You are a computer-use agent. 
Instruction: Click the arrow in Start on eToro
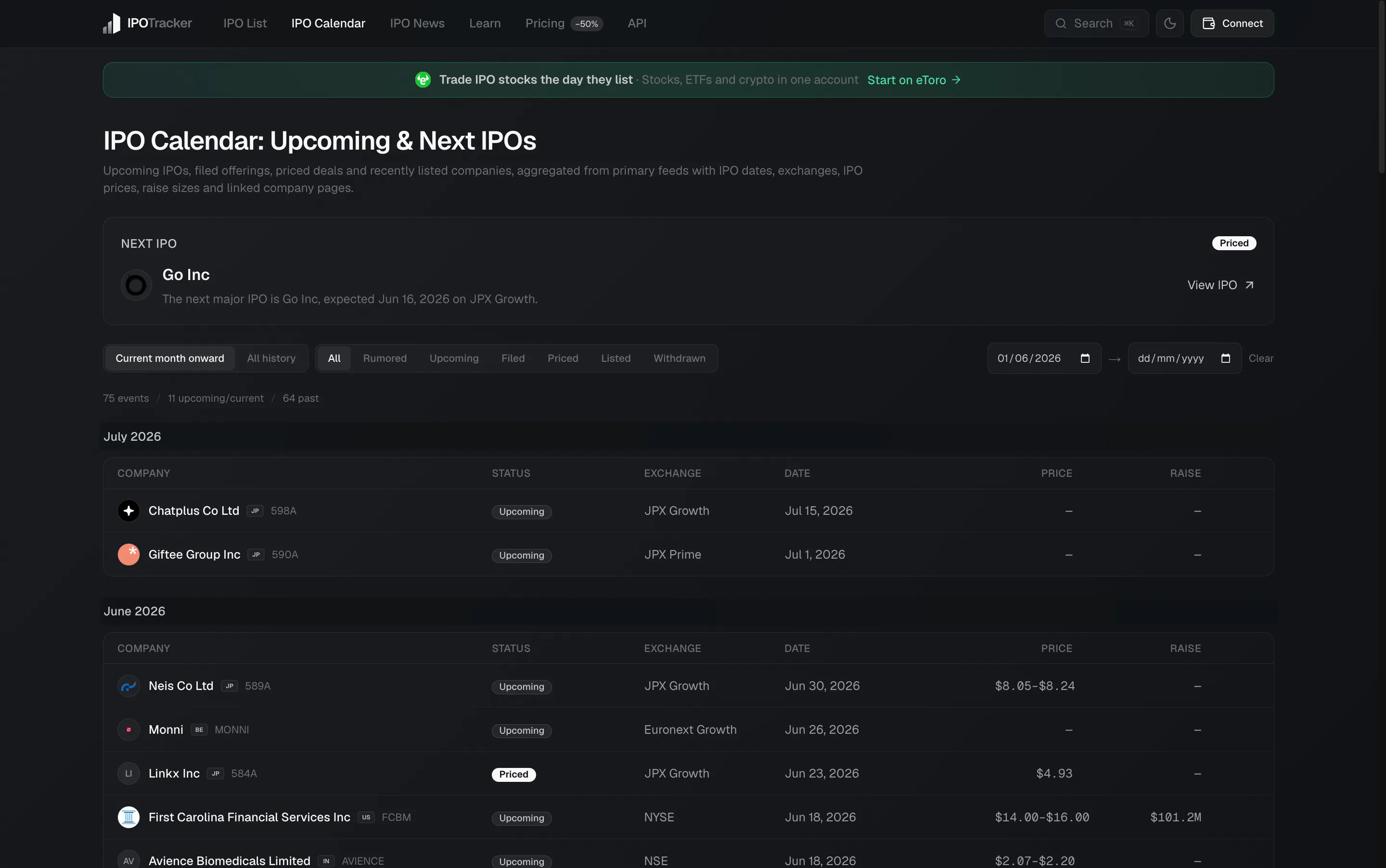click(x=956, y=80)
